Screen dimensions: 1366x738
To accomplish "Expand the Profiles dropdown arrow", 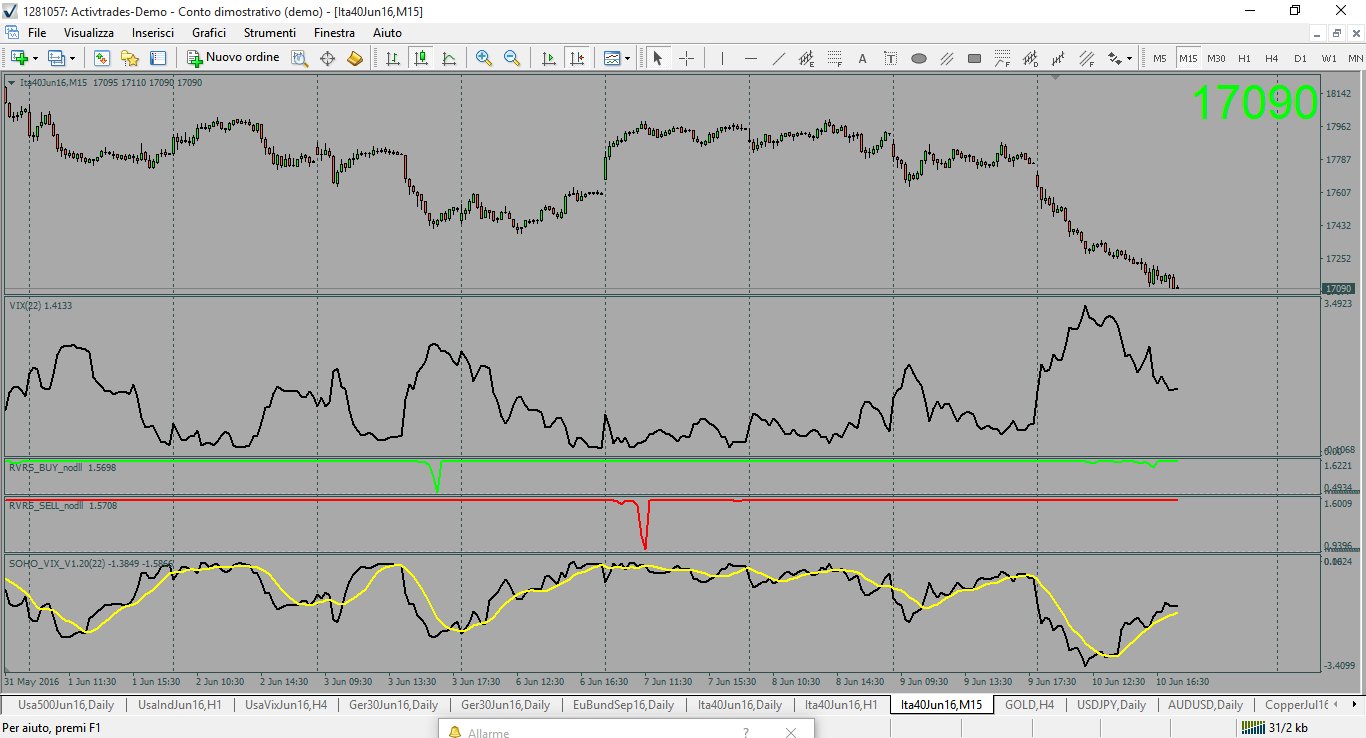I will pyautogui.click(x=72, y=58).
